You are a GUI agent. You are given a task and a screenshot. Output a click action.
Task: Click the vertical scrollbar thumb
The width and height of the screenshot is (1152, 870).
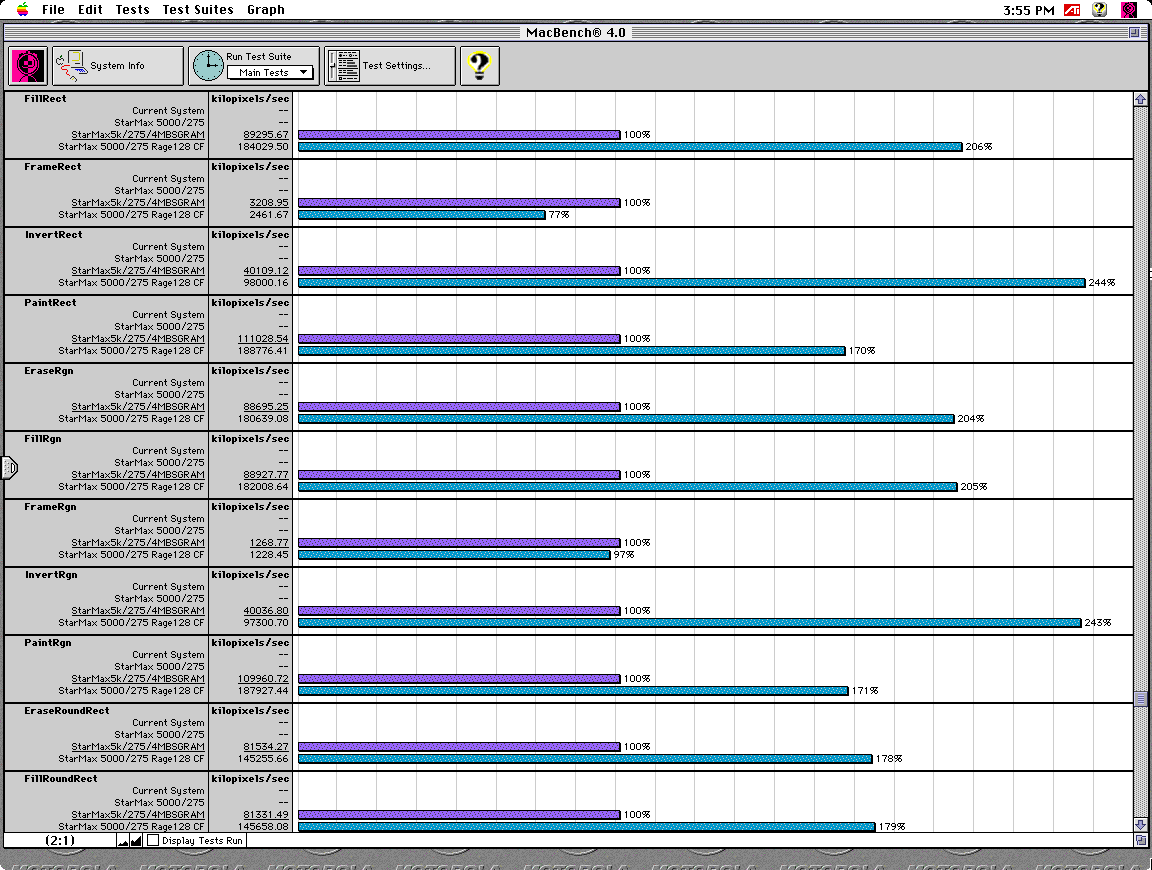pos(1140,699)
